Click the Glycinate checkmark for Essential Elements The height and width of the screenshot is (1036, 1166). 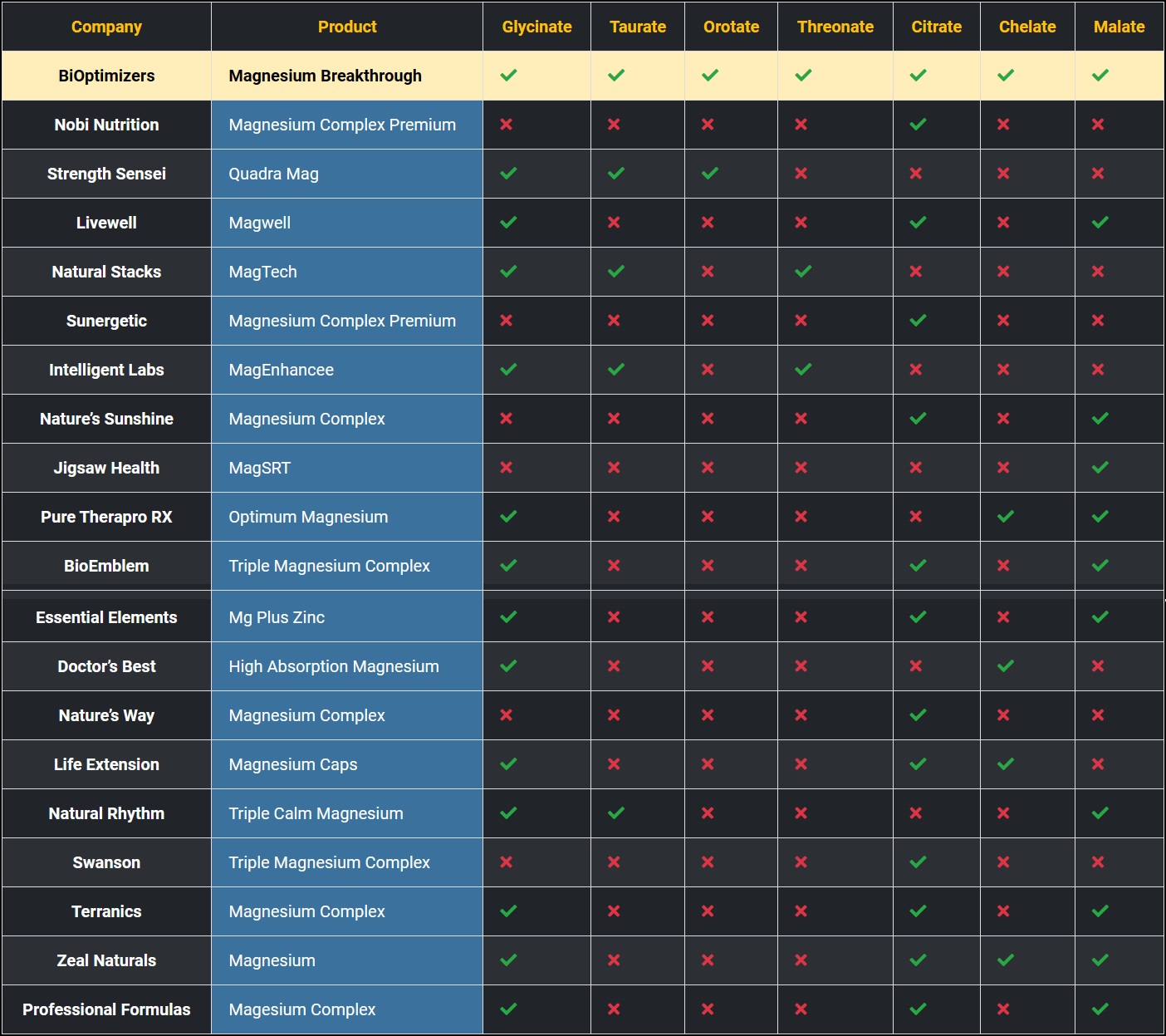508,617
